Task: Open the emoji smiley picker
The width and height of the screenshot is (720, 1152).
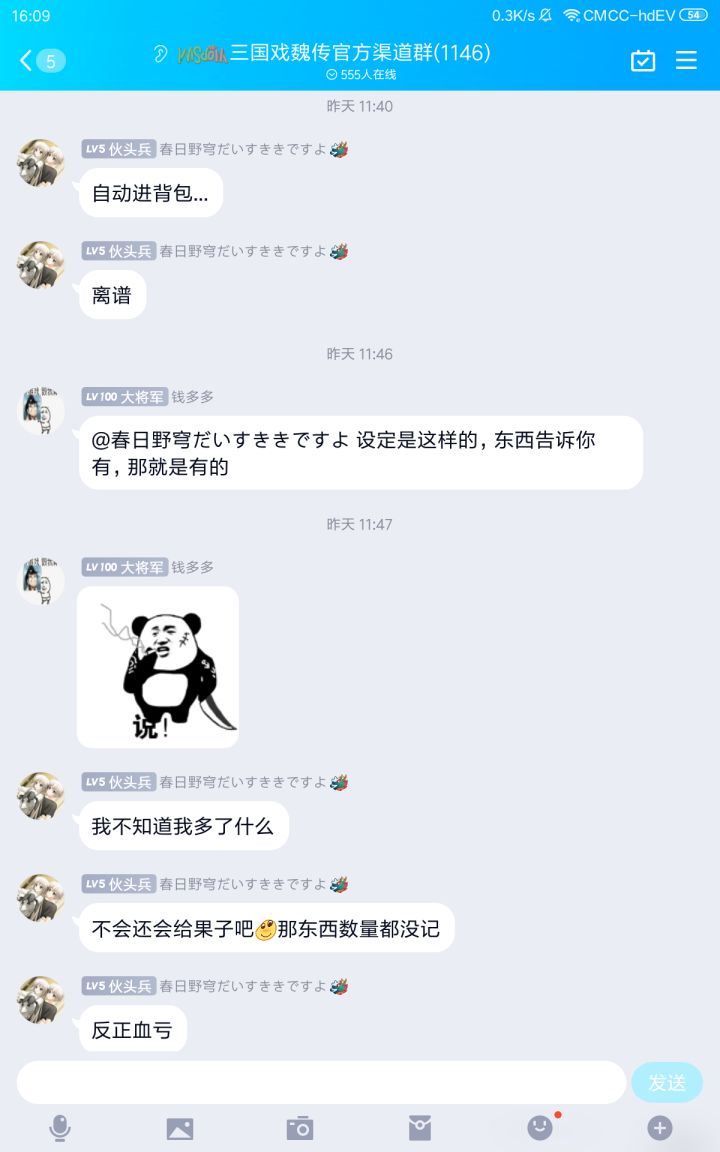Action: (540, 1128)
